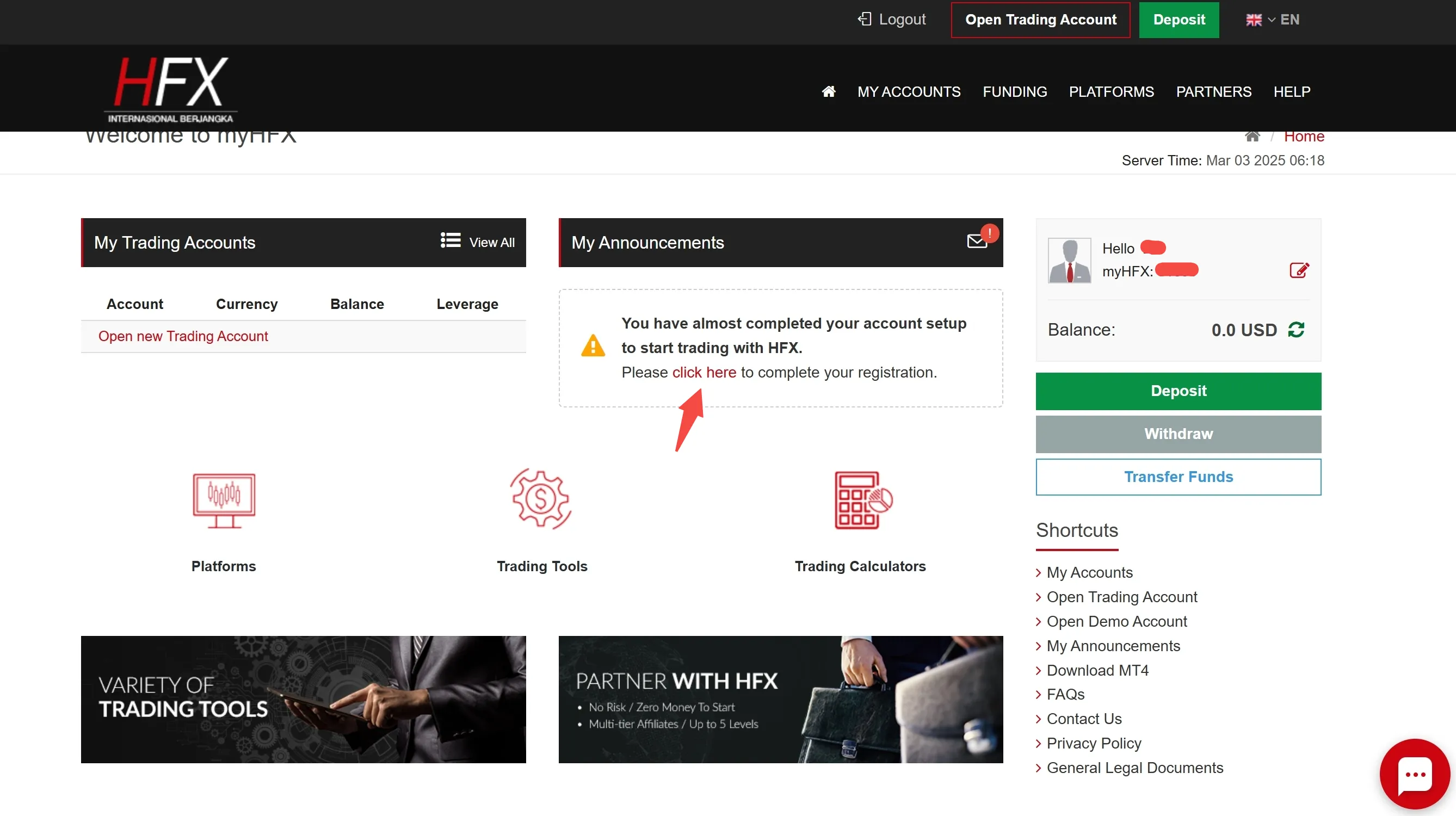This screenshot has height=816, width=1456.
Task: Click the My Announcements panel header
Action: point(781,243)
